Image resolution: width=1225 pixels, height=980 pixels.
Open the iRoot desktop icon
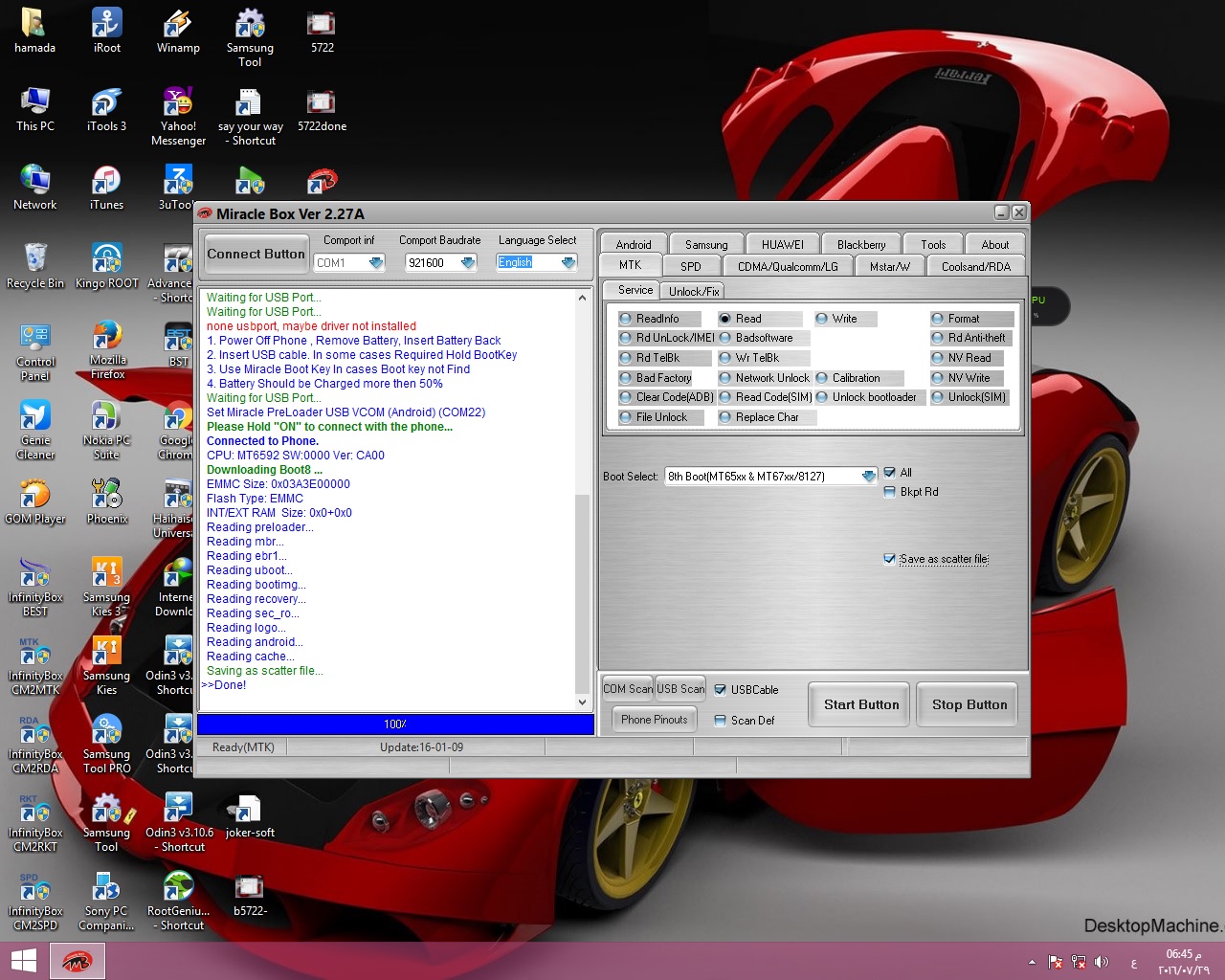pos(106,31)
